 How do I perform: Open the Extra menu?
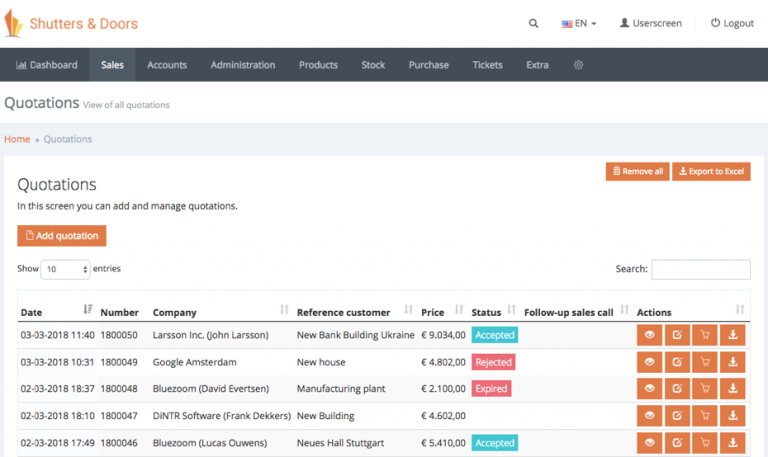[x=537, y=65]
